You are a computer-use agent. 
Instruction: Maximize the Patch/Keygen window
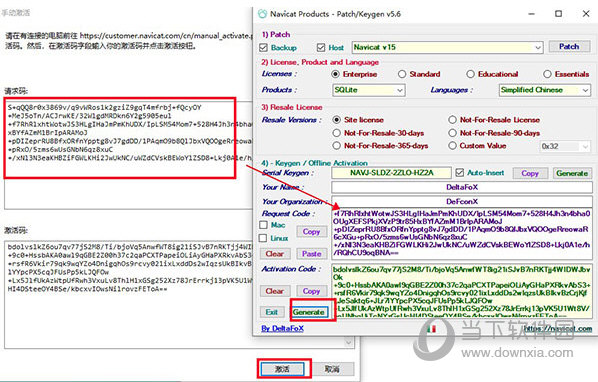pos(558,14)
